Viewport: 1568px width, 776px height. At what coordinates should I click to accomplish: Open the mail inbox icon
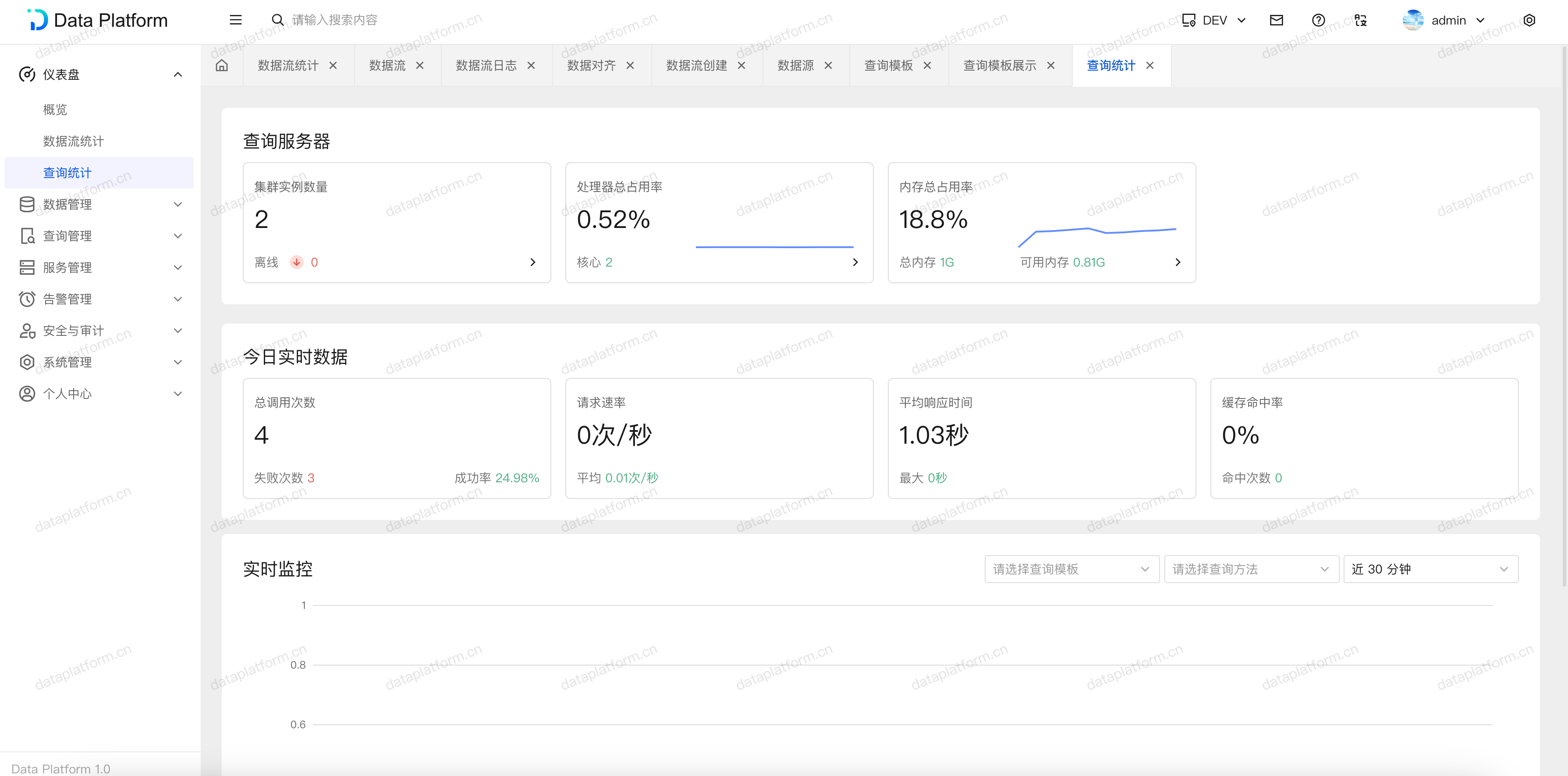(x=1277, y=20)
